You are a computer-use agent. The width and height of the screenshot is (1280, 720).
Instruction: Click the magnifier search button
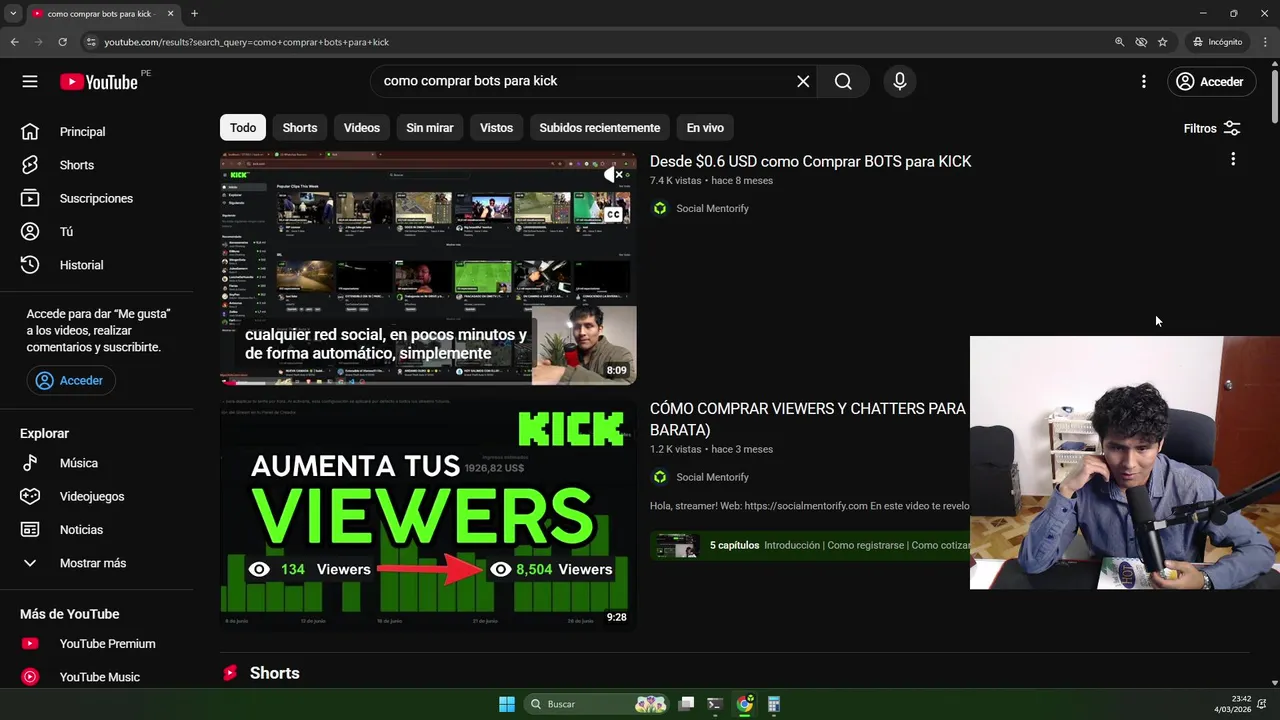coord(843,82)
